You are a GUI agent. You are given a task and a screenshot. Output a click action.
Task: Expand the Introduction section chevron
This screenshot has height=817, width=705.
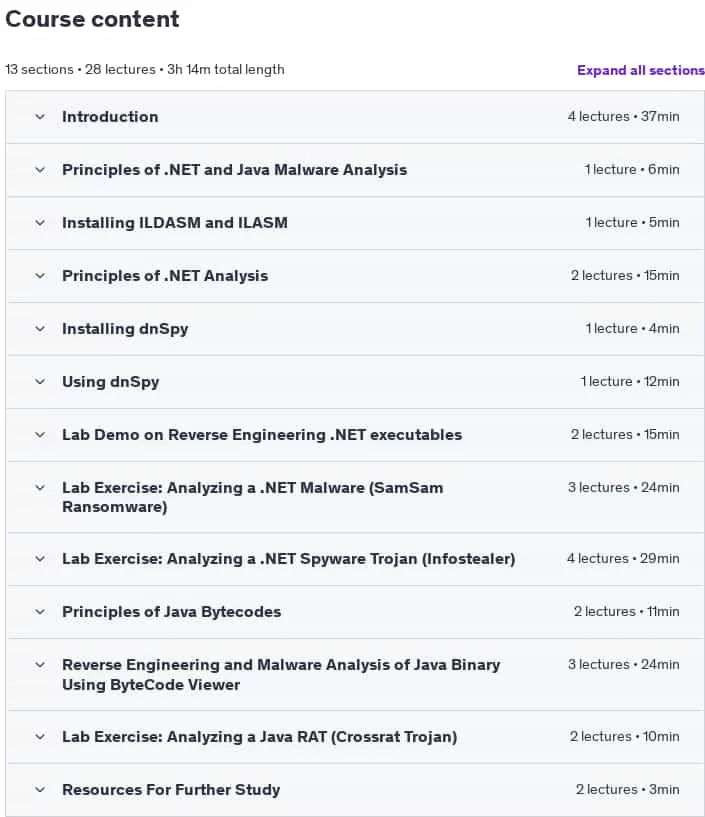tap(40, 117)
